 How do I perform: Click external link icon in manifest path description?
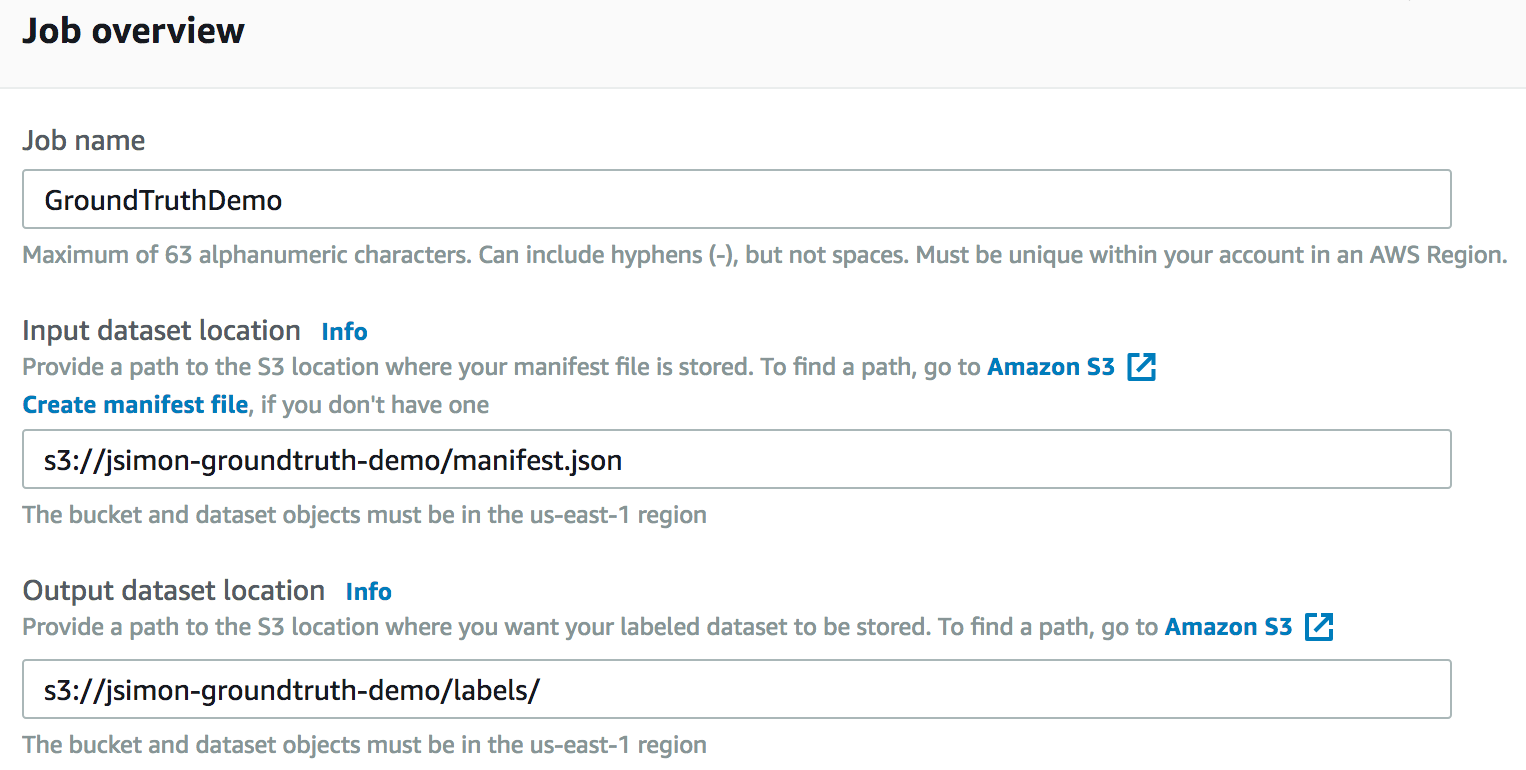(x=1141, y=367)
